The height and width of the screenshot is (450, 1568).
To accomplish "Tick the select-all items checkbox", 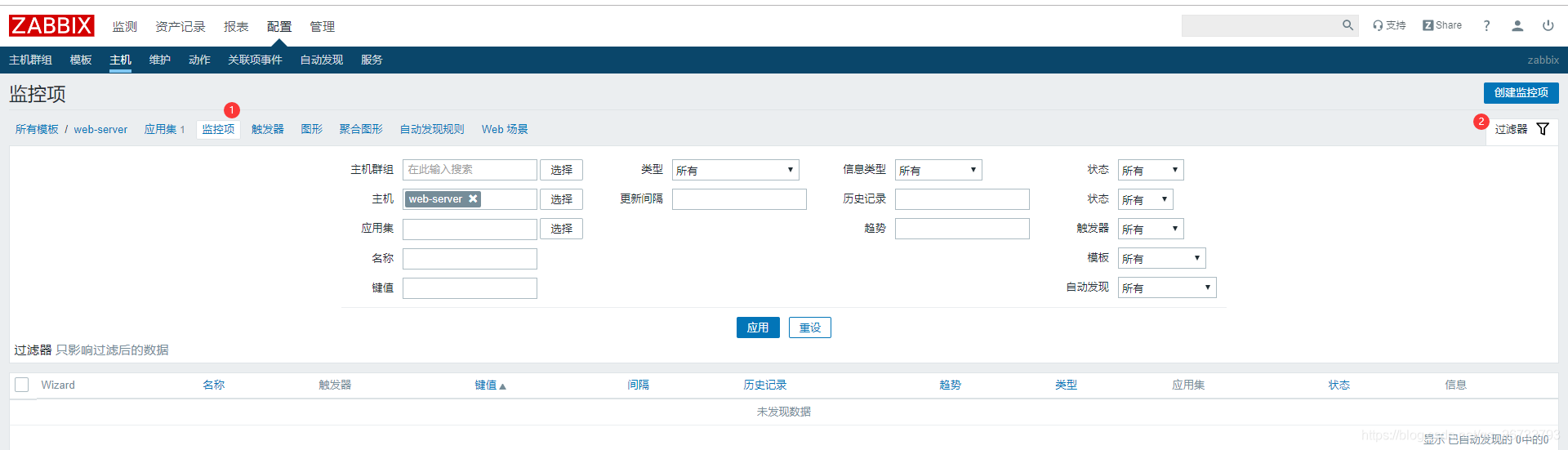I will point(22,385).
